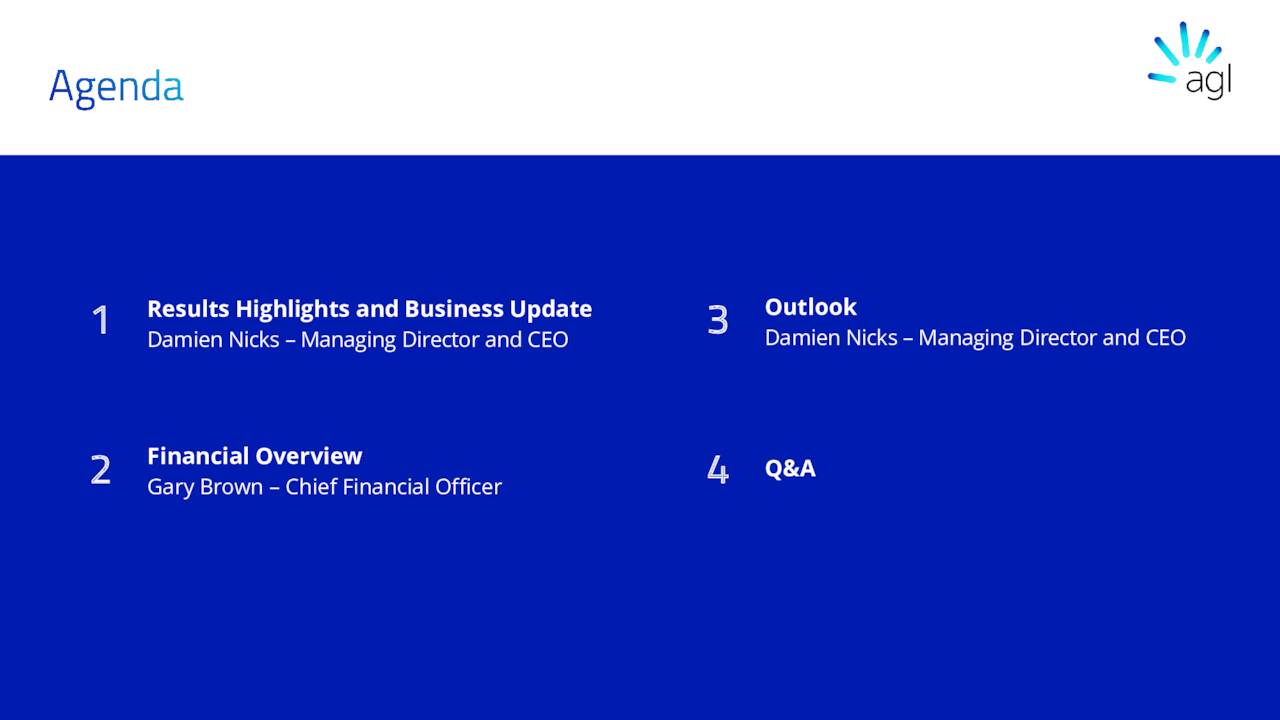Click the Agenda slide title

click(x=116, y=87)
